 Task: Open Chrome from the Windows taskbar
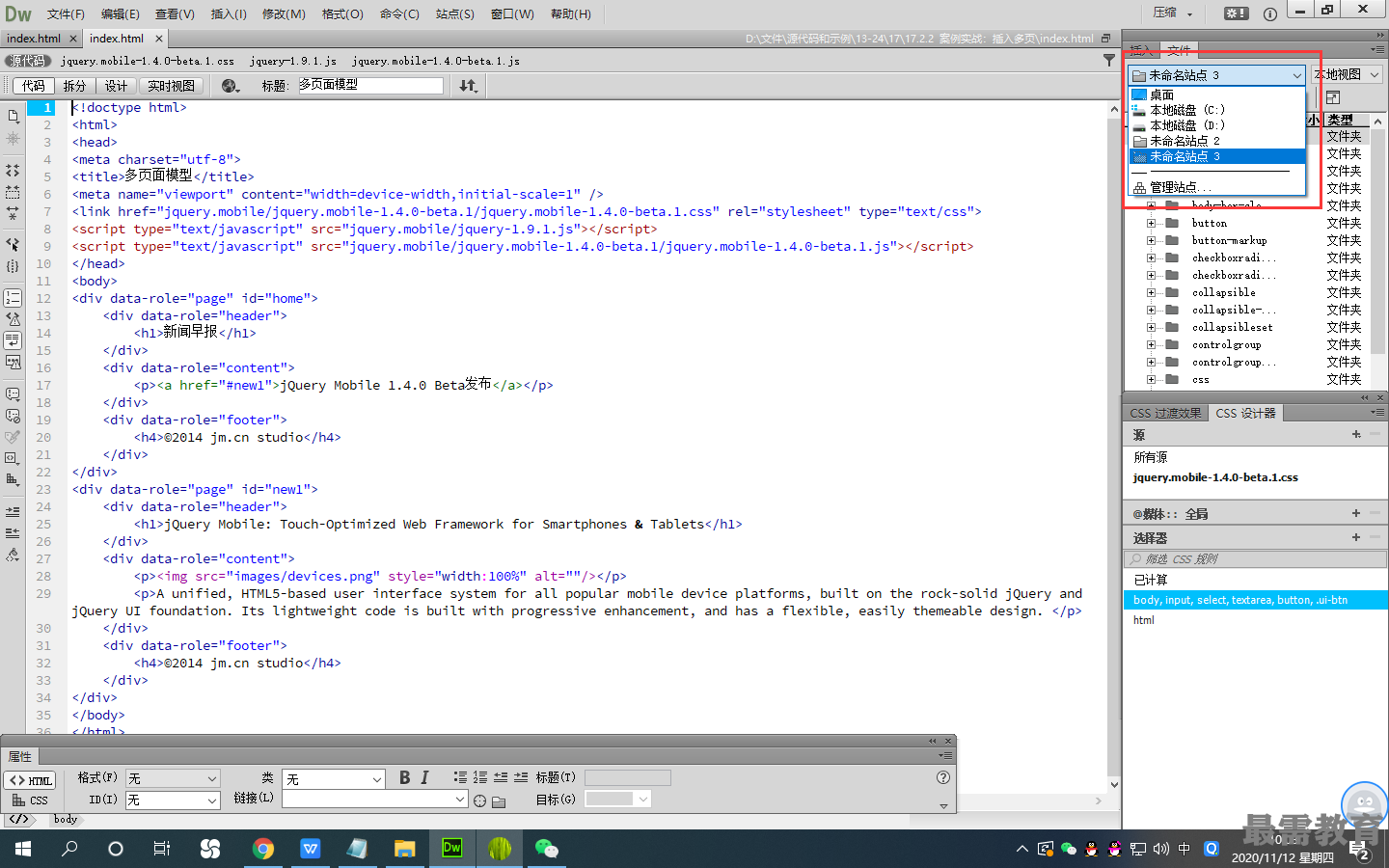(x=262, y=849)
